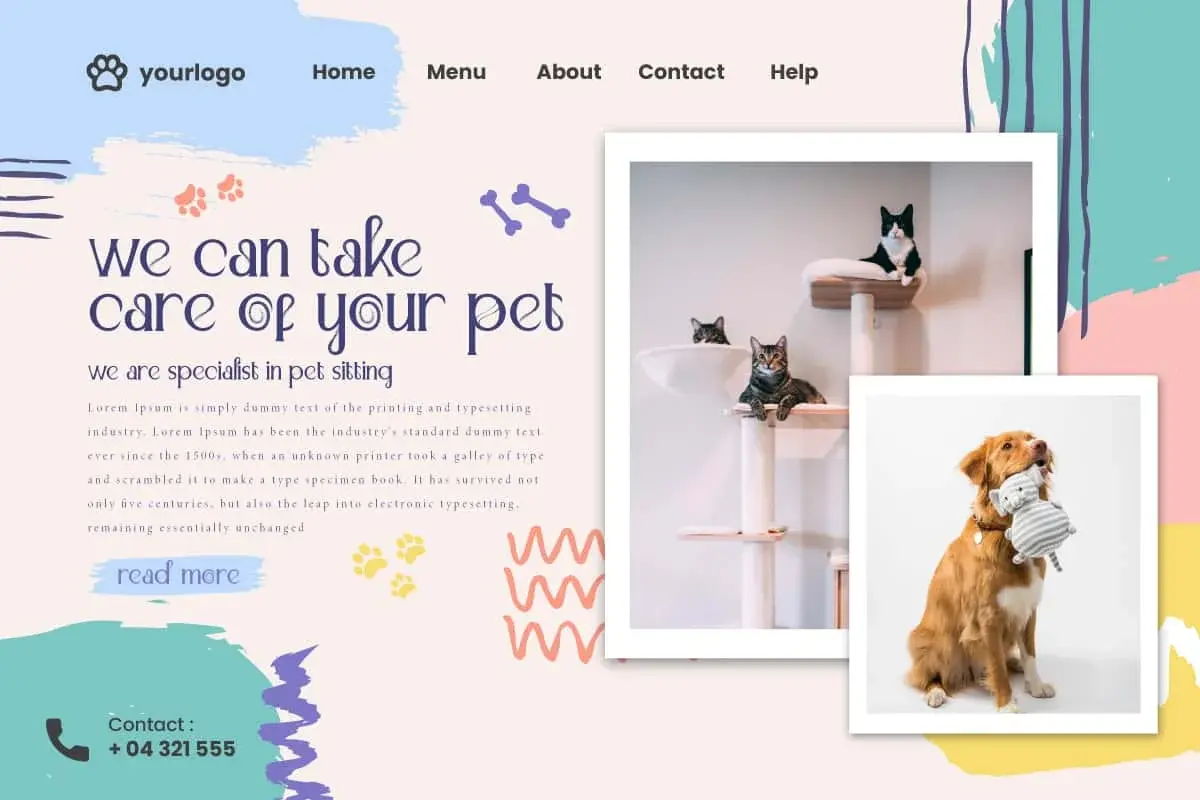The height and width of the screenshot is (800, 1200).
Task: Open the Home menu item
Action: pyautogui.click(x=343, y=72)
